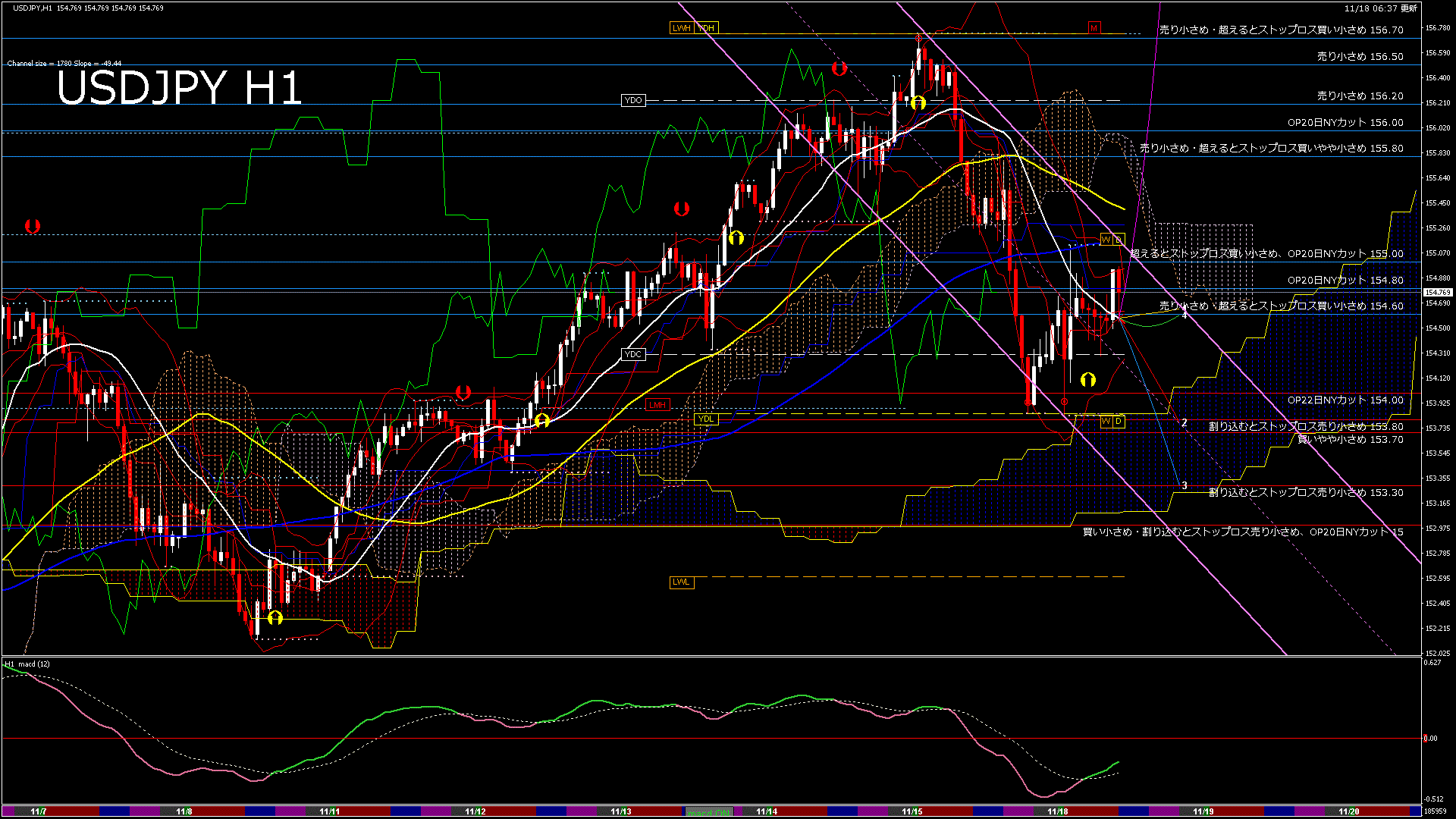Click the current price tag 154.769
Viewport: 1456px width, 819px height.
coord(1438,292)
